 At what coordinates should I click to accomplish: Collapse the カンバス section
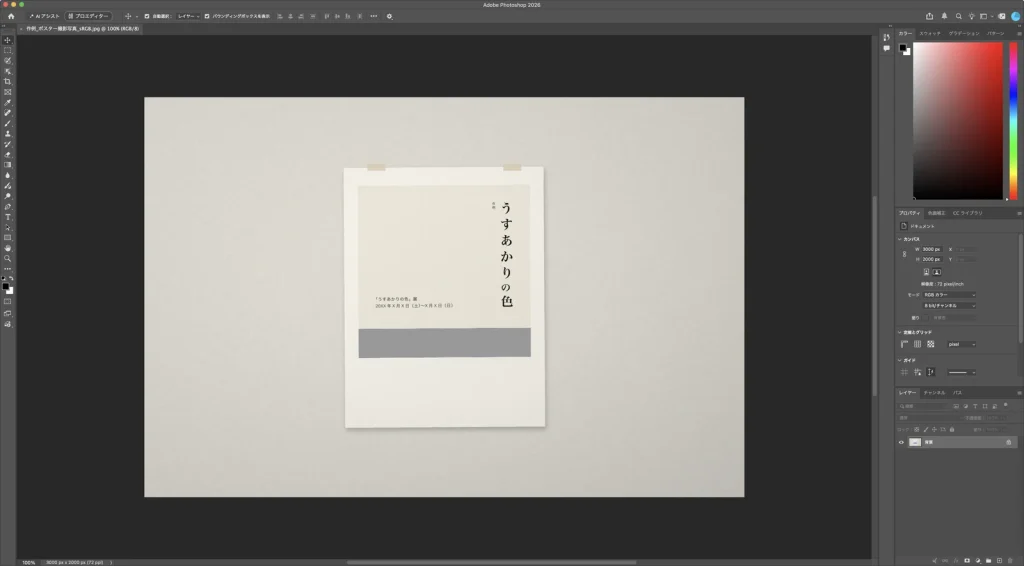(899, 239)
